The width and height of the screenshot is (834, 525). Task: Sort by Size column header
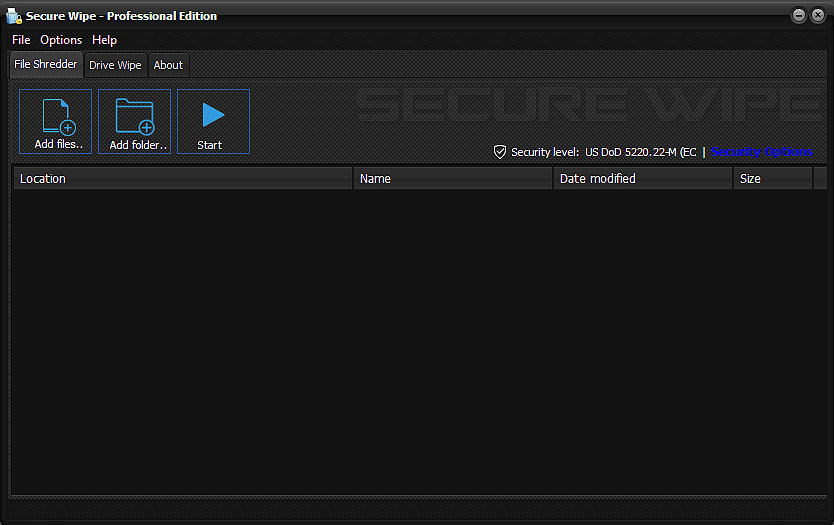773,179
